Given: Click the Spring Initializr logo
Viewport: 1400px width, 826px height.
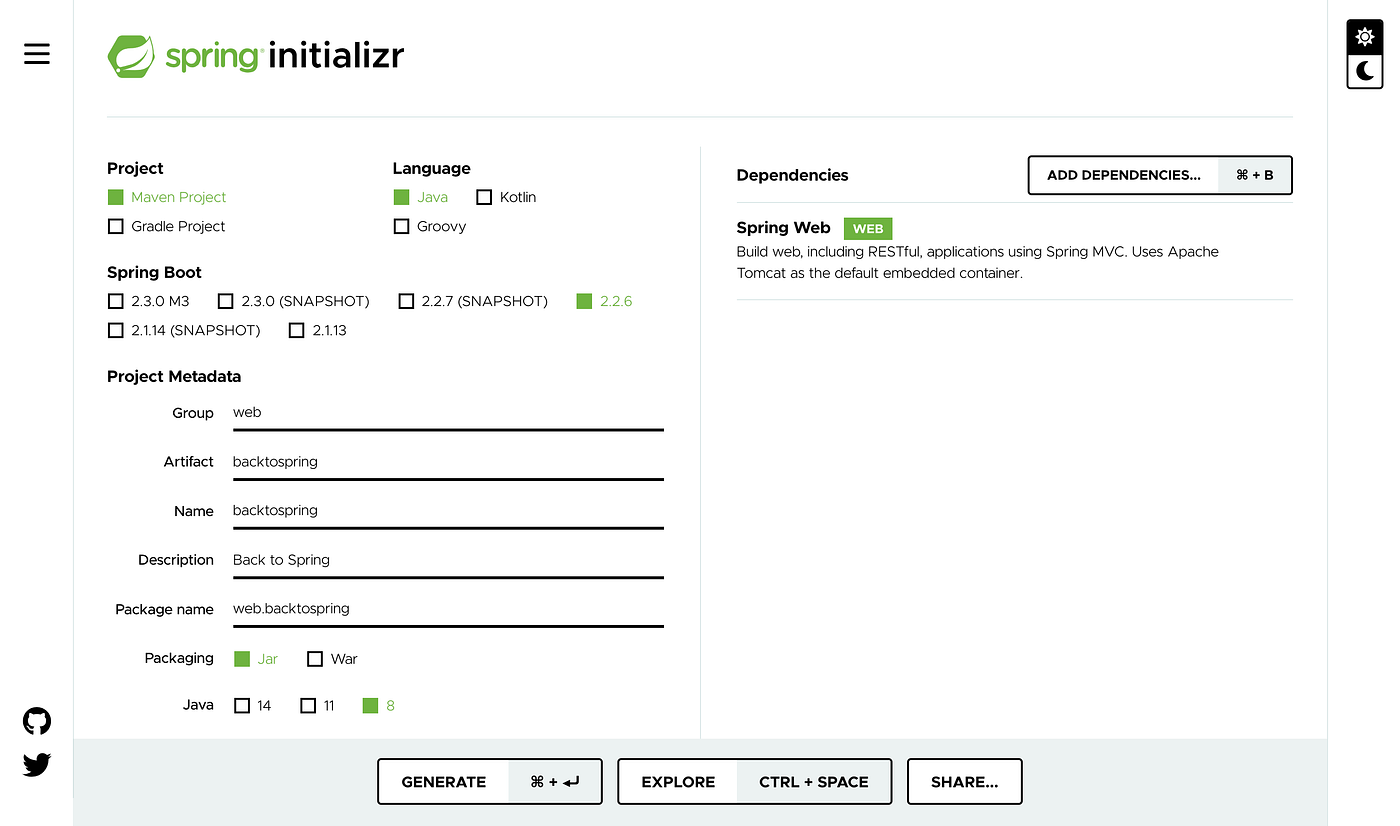Looking at the screenshot, I should point(255,56).
